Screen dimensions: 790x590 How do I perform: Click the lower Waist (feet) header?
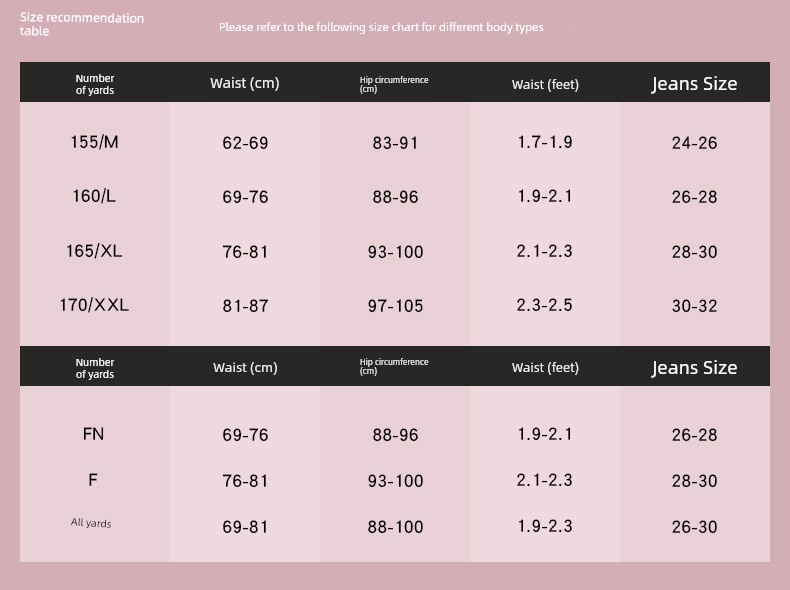[x=545, y=368]
